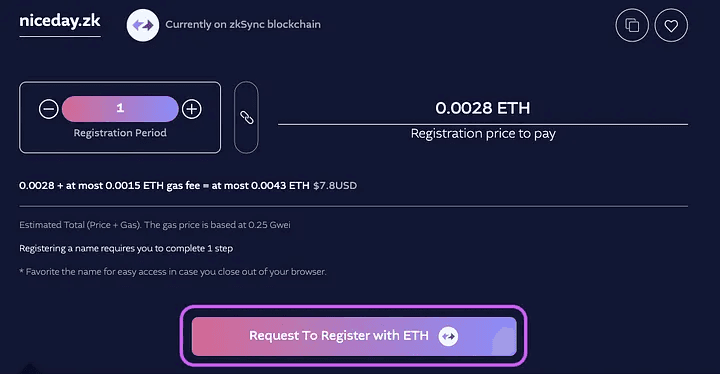Click Currently on zkSync blockchain text
This screenshot has height=374, width=720.
tap(243, 24)
